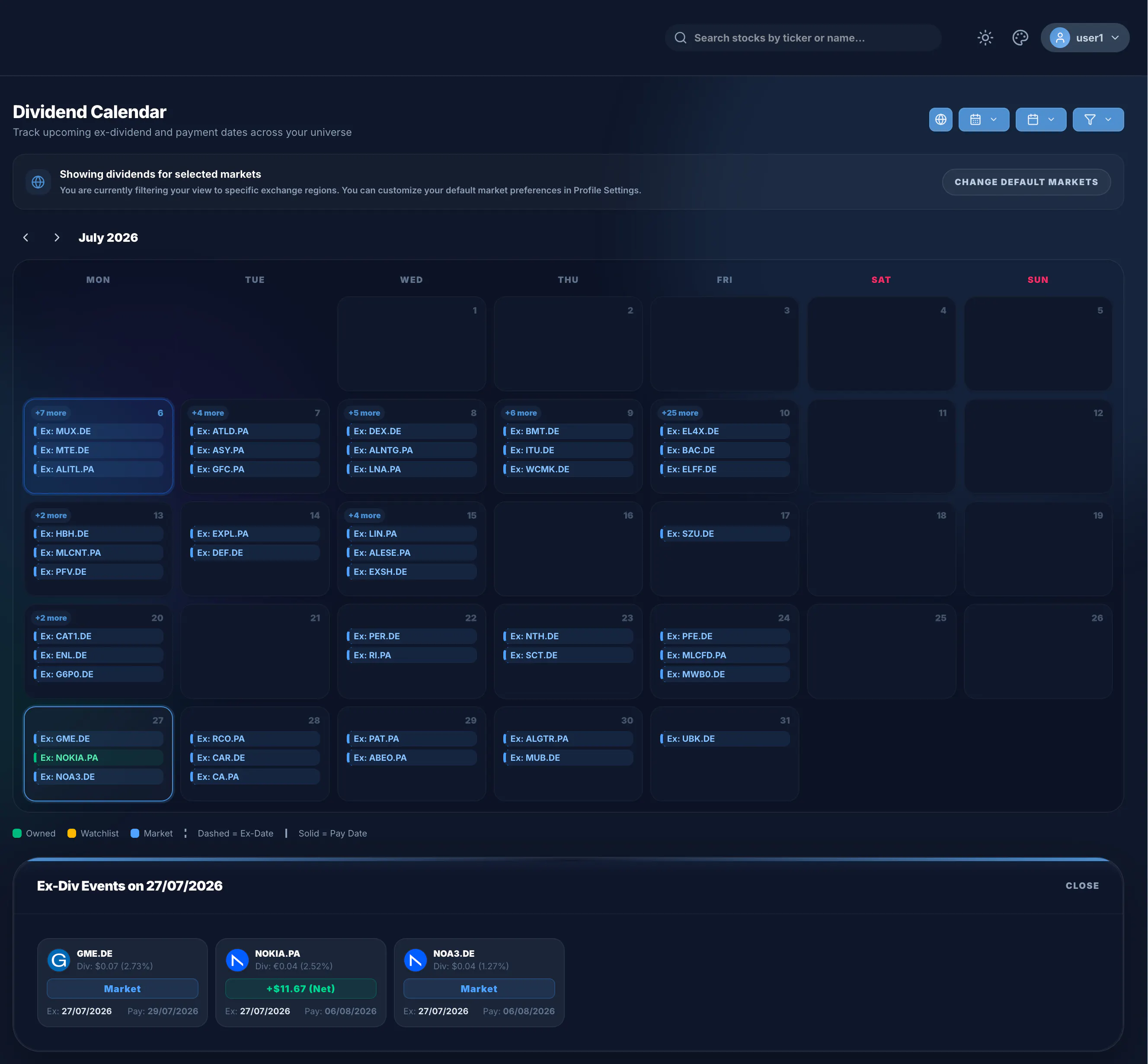Select Ex: RCO.PA event

click(x=255, y=739)
